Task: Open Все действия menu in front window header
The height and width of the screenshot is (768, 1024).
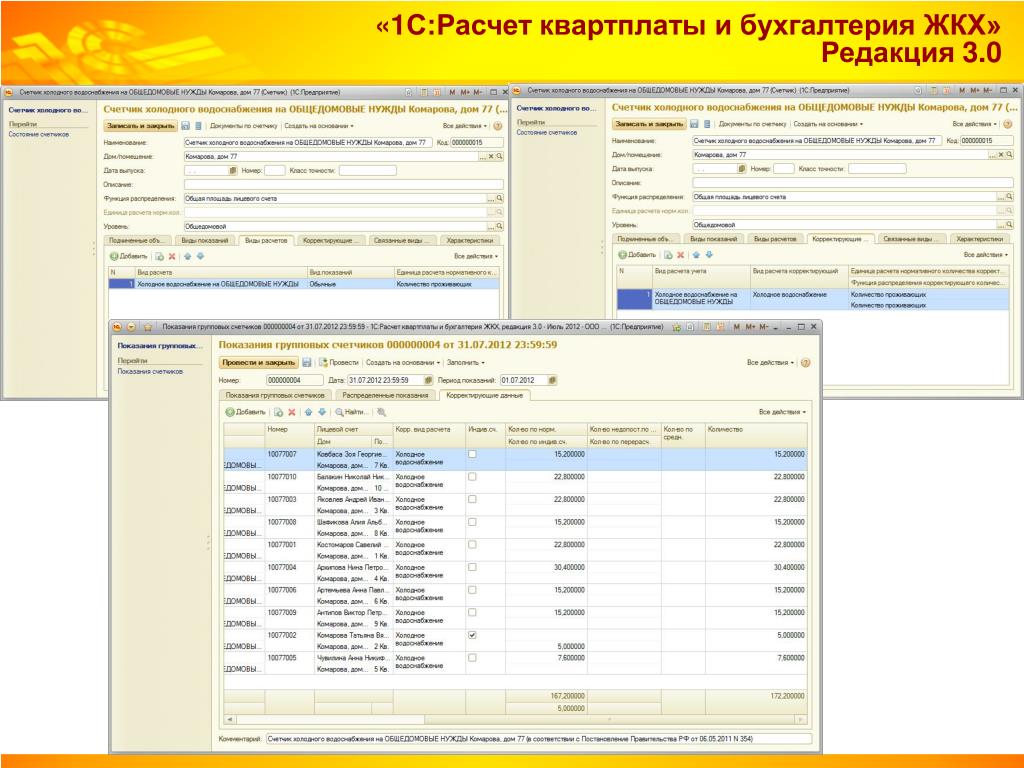Action: (771, 362)
